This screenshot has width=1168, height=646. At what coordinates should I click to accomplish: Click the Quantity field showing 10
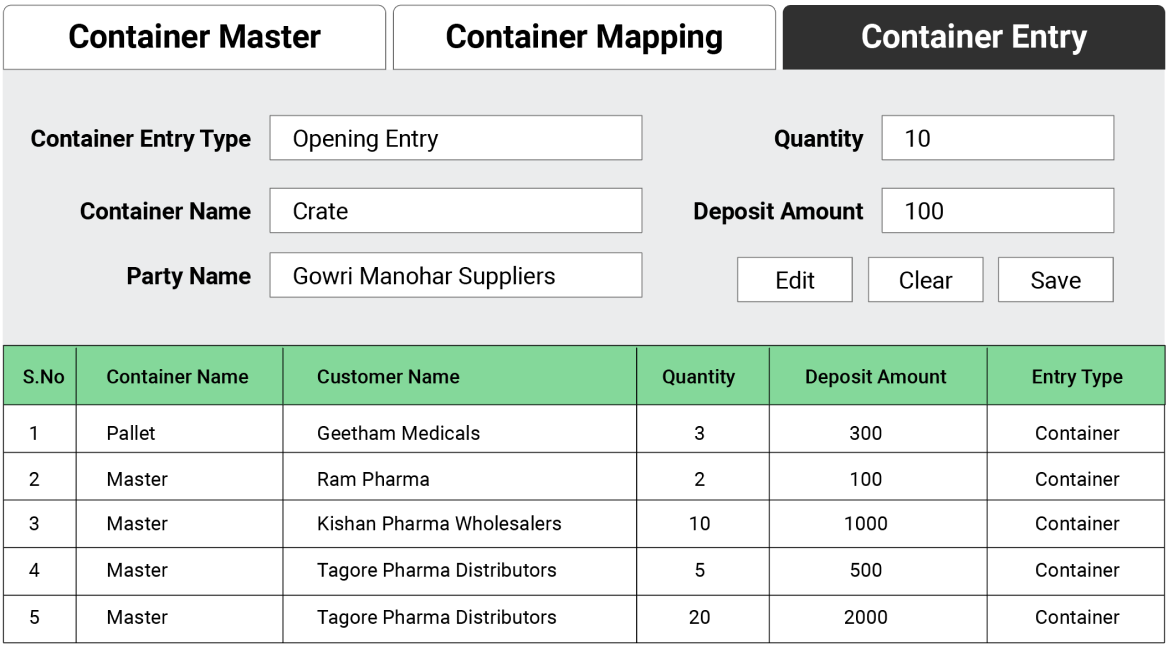(996, 138)
